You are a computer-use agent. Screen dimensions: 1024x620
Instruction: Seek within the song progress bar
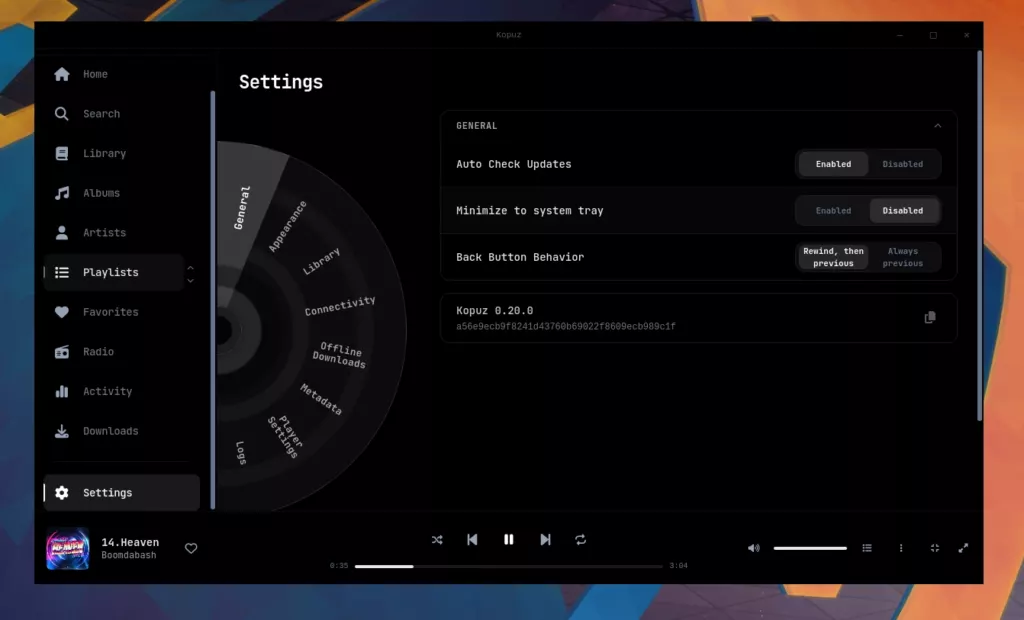(x=508, y=566)
